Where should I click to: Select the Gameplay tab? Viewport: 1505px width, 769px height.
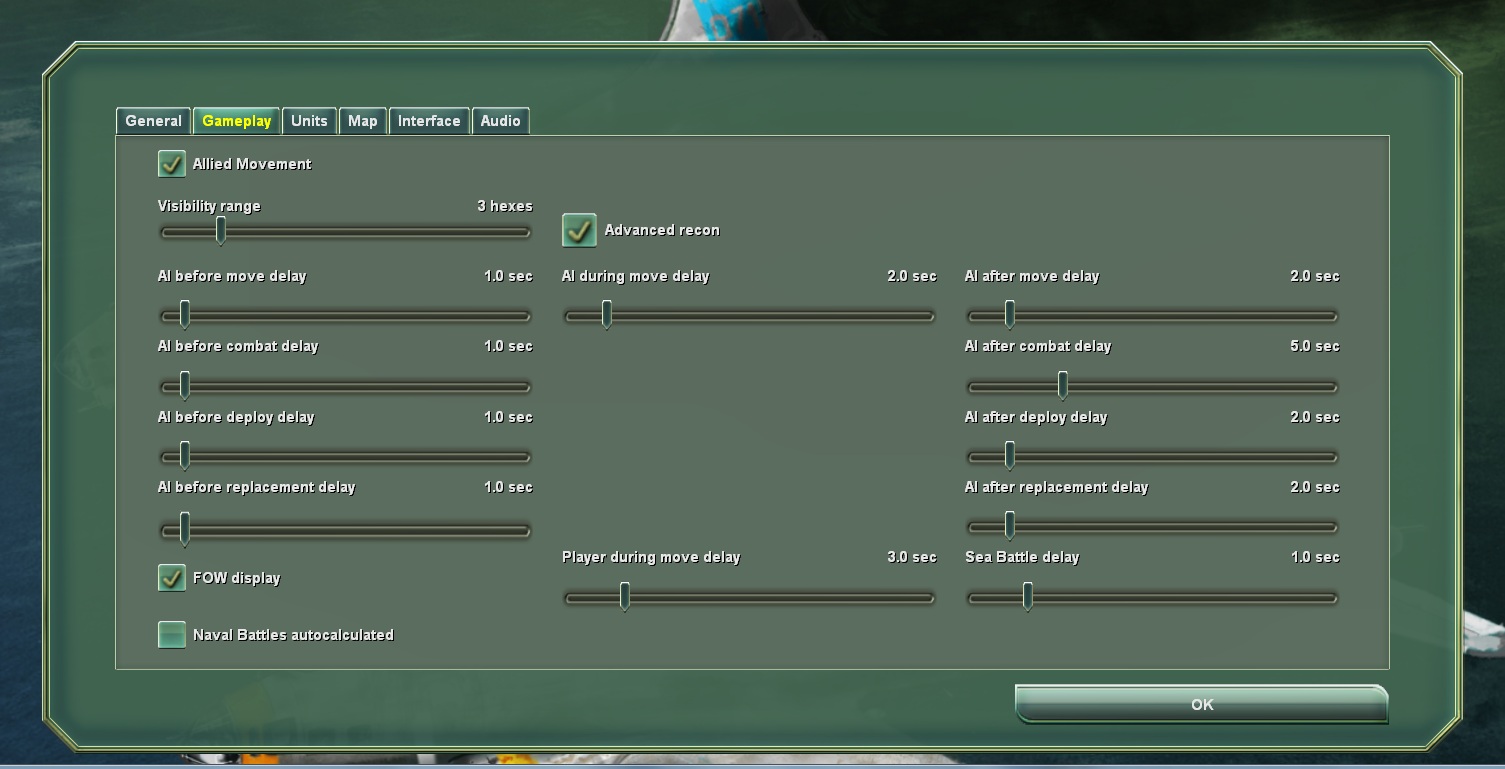236,121
